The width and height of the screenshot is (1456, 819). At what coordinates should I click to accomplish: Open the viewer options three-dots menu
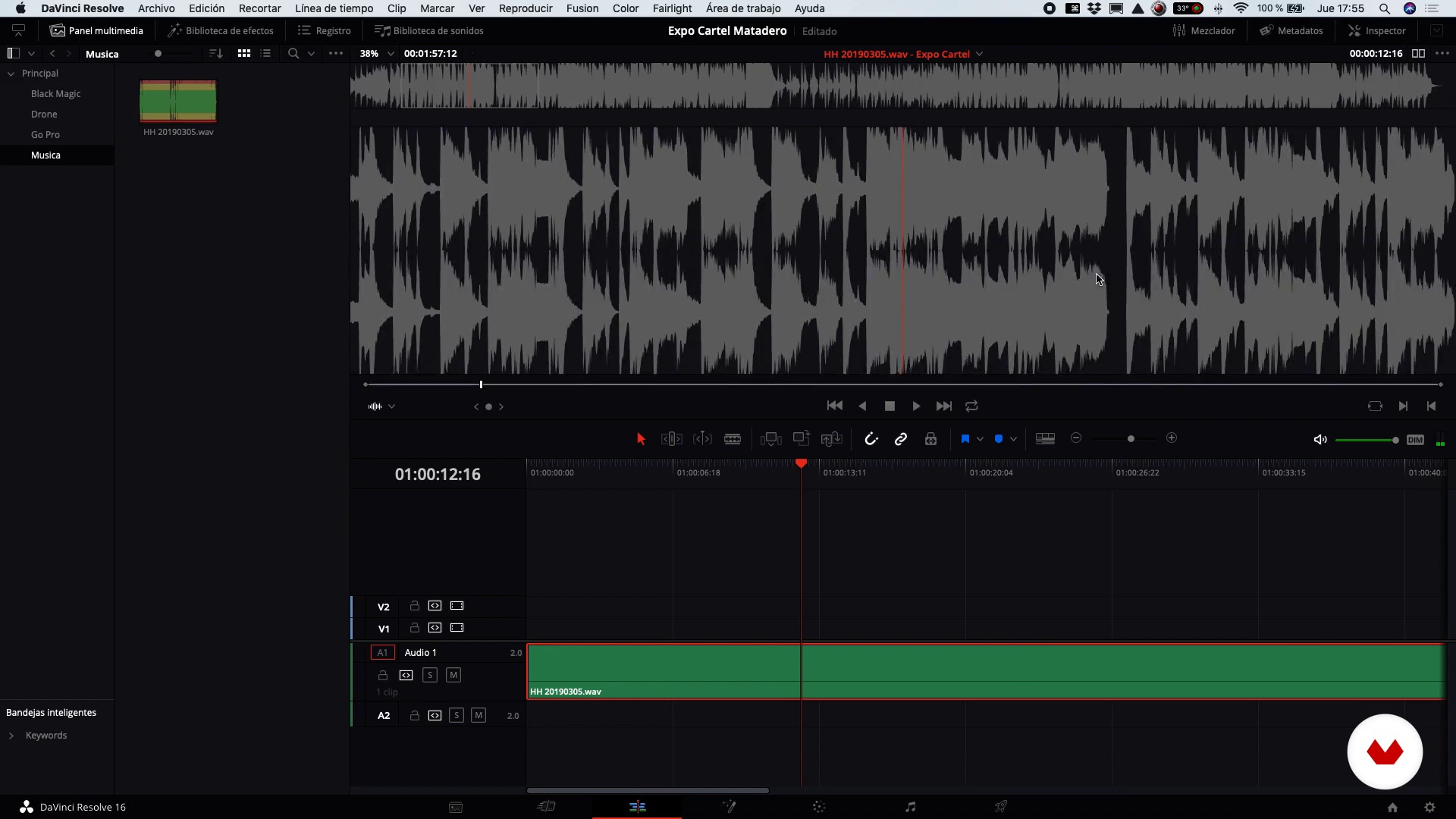click(1442, 54)
